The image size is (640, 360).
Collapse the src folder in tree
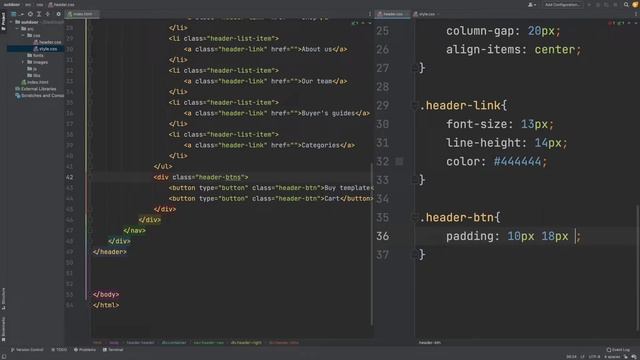tap(17, 29)
